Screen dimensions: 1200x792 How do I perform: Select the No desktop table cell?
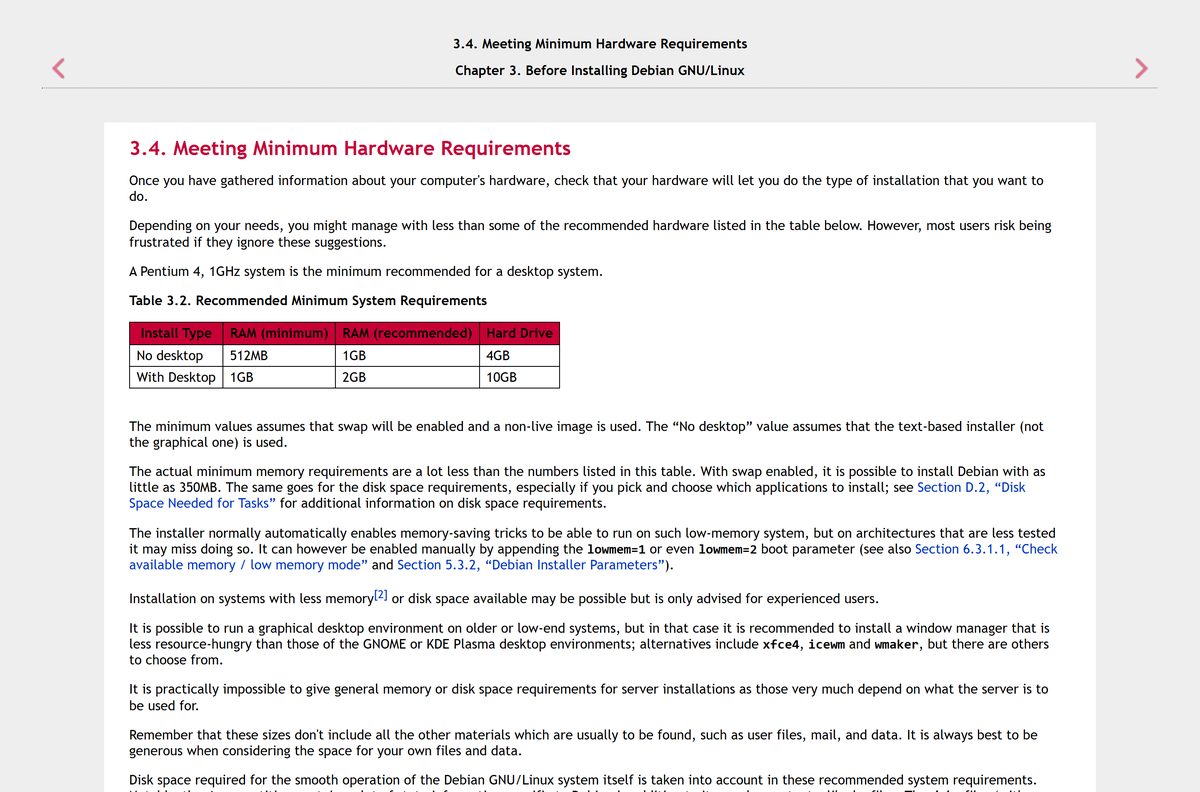[176, 355]
